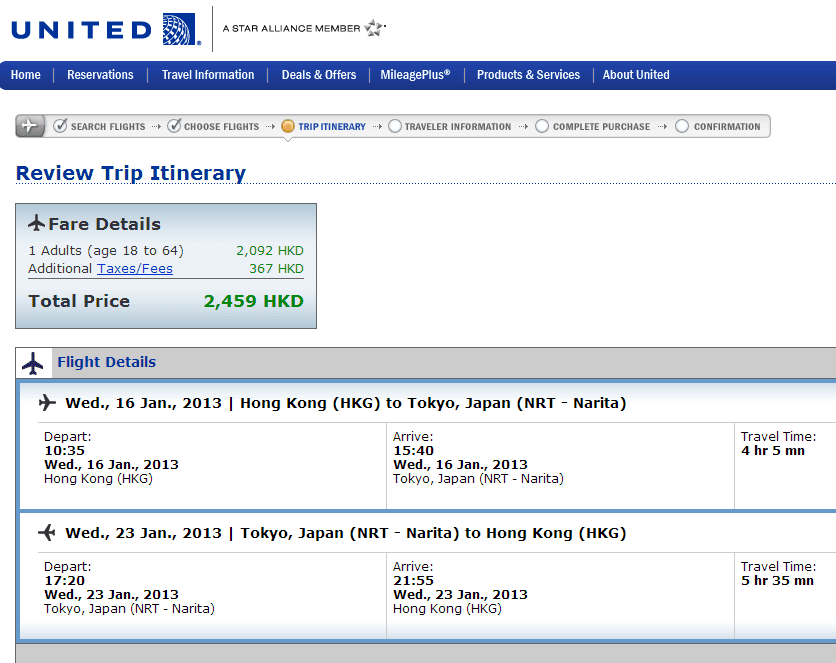The height and width of the screenshot is (663, 836).
Task: Click the United globe logo
Action: point(179,29)
